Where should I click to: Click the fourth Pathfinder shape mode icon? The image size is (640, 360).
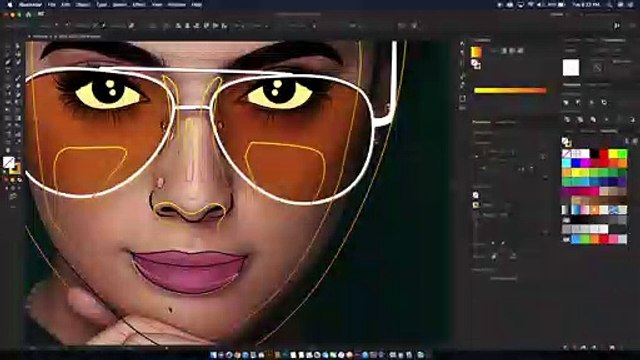tap(604, 102)
